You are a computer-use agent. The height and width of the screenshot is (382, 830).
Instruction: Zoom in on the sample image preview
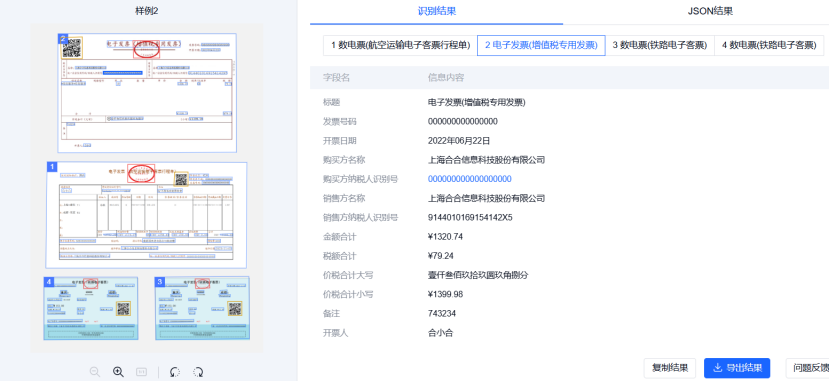119,372
